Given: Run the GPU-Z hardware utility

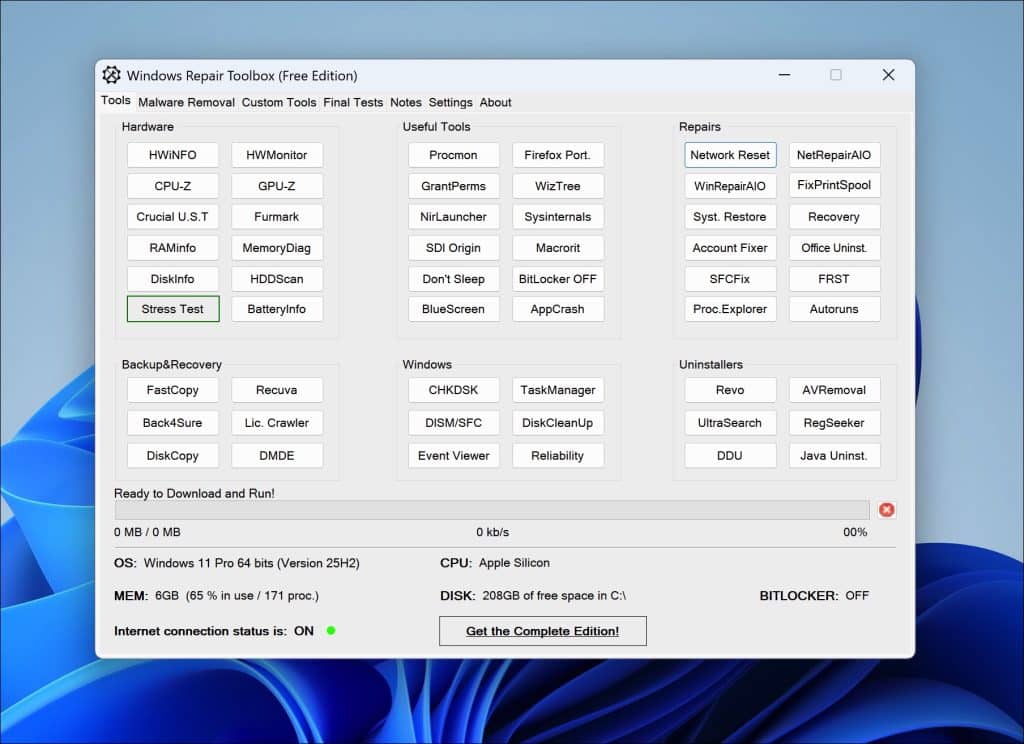Looking at the screenshot, I should point(277,186).
